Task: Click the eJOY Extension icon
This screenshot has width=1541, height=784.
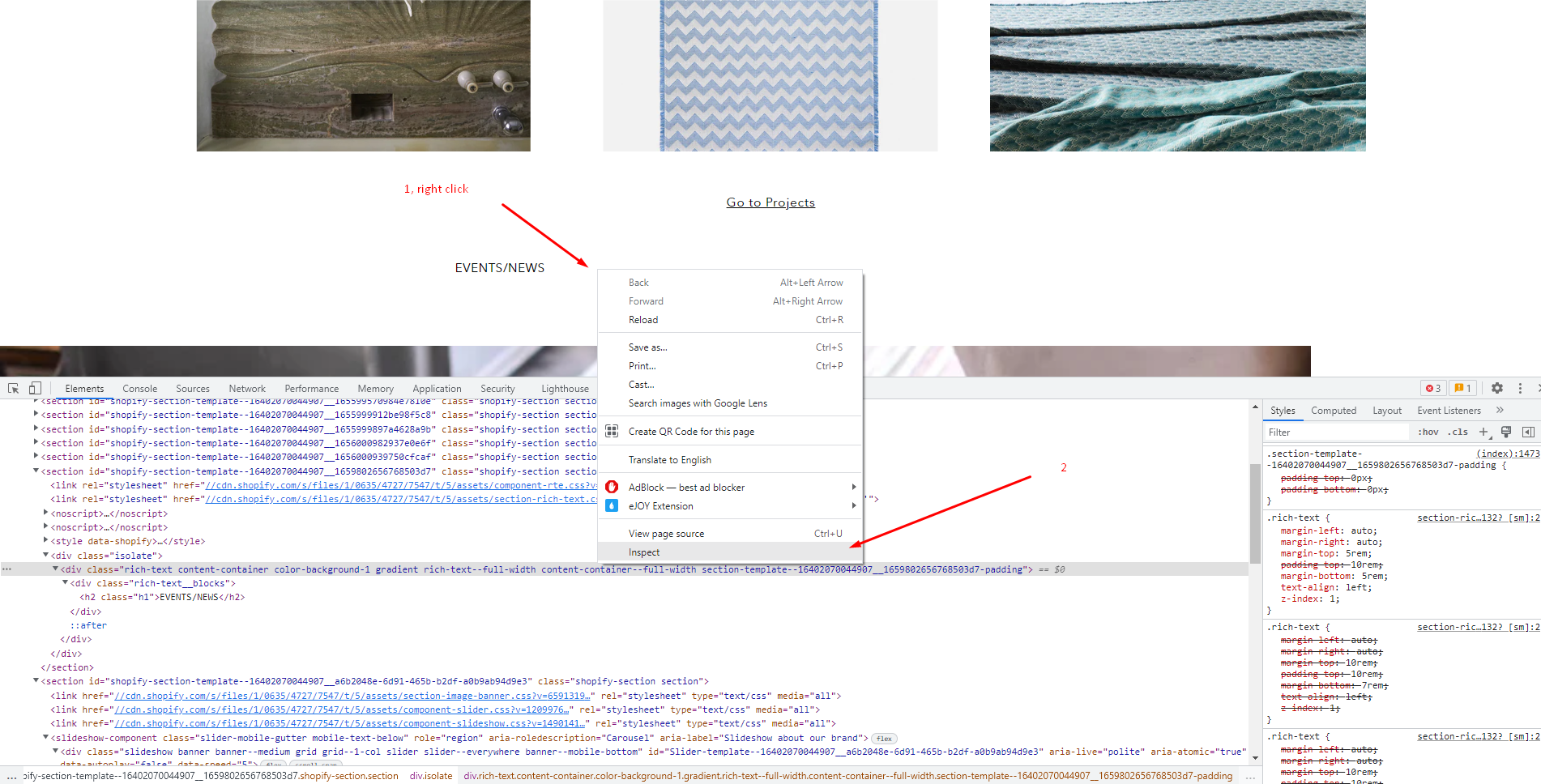Action: pos(612,505)
